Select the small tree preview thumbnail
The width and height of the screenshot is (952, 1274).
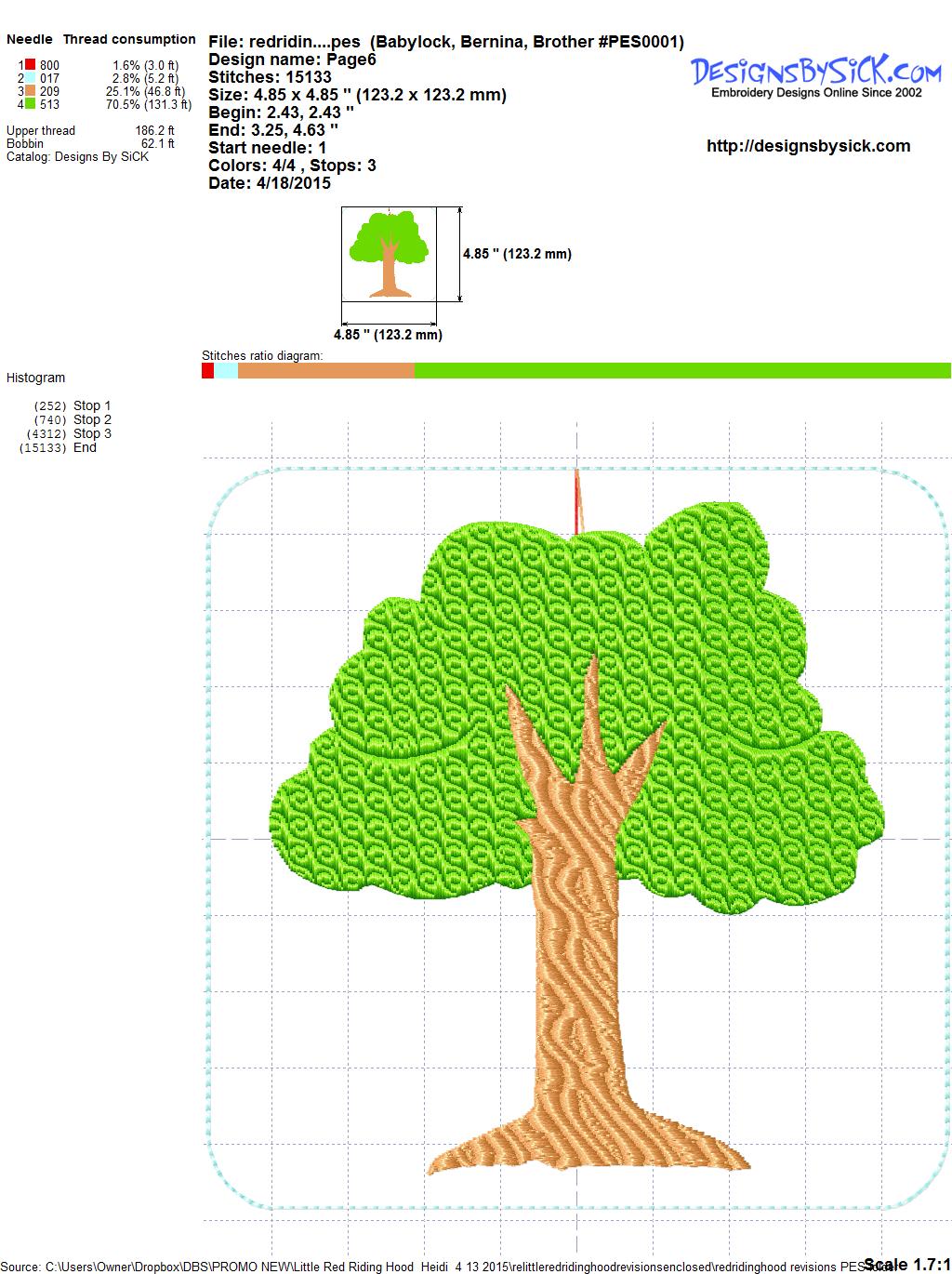tap(388, 254)
